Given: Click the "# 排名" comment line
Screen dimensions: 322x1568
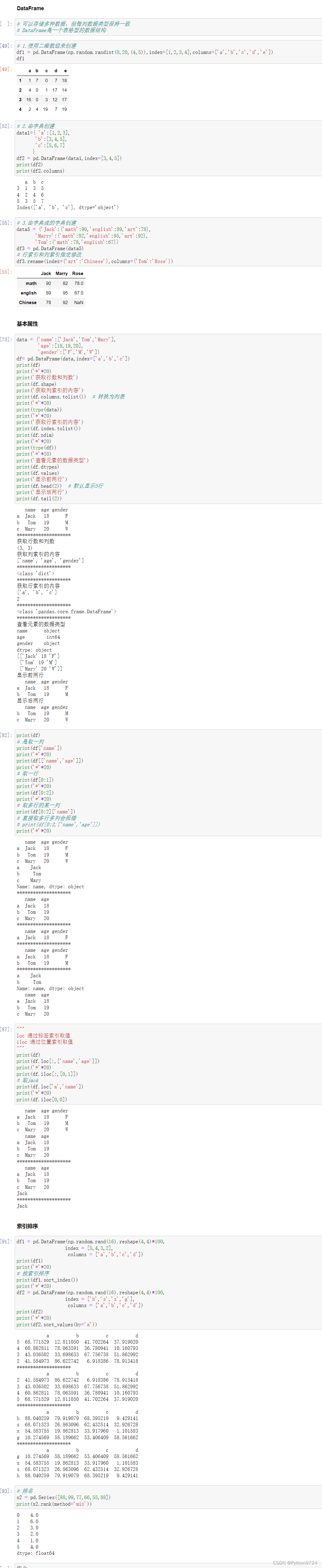Looking at the screenshot, I should click(25, 1491).
